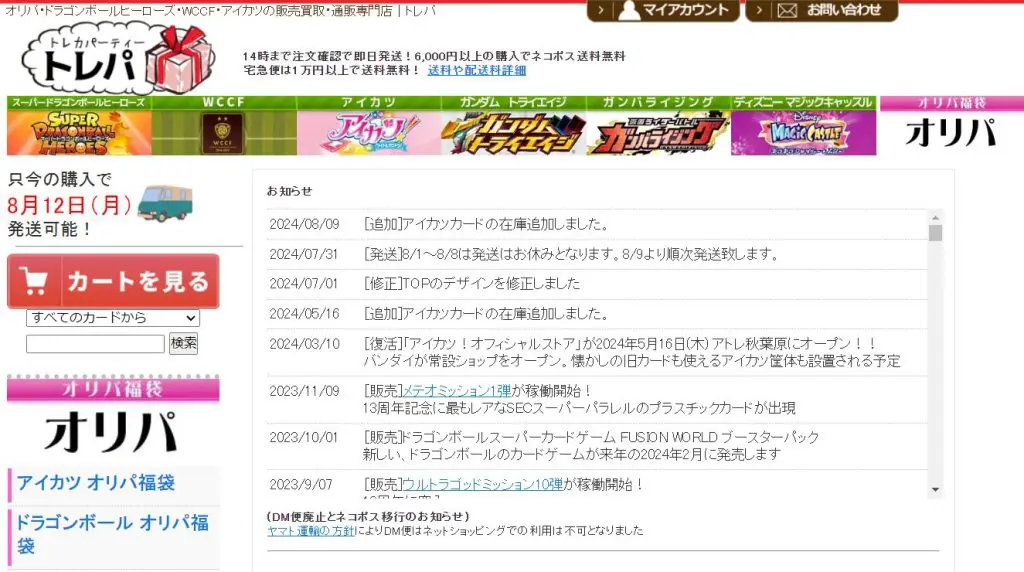Select the 2024/05/16 アイカツ stock notice
This screenshot has width=1024, height=572.
click(x=597, y=314)
